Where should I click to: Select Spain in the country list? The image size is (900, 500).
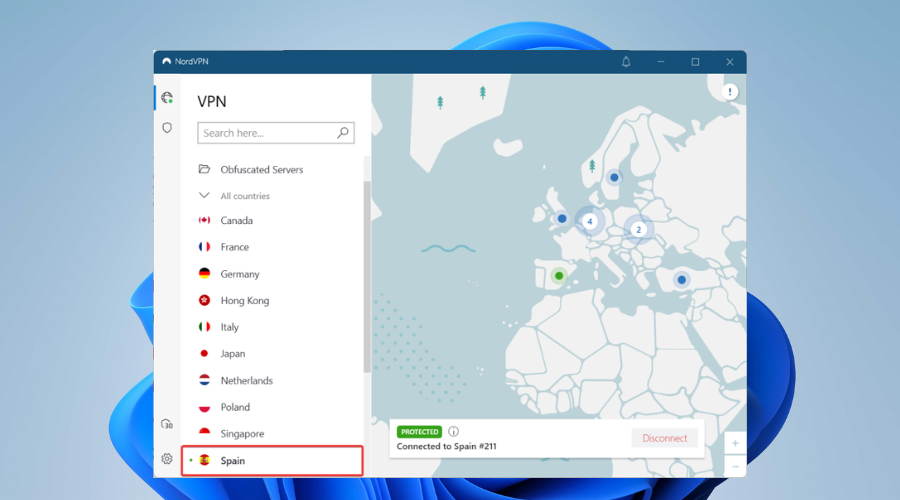tap(233, 461)
